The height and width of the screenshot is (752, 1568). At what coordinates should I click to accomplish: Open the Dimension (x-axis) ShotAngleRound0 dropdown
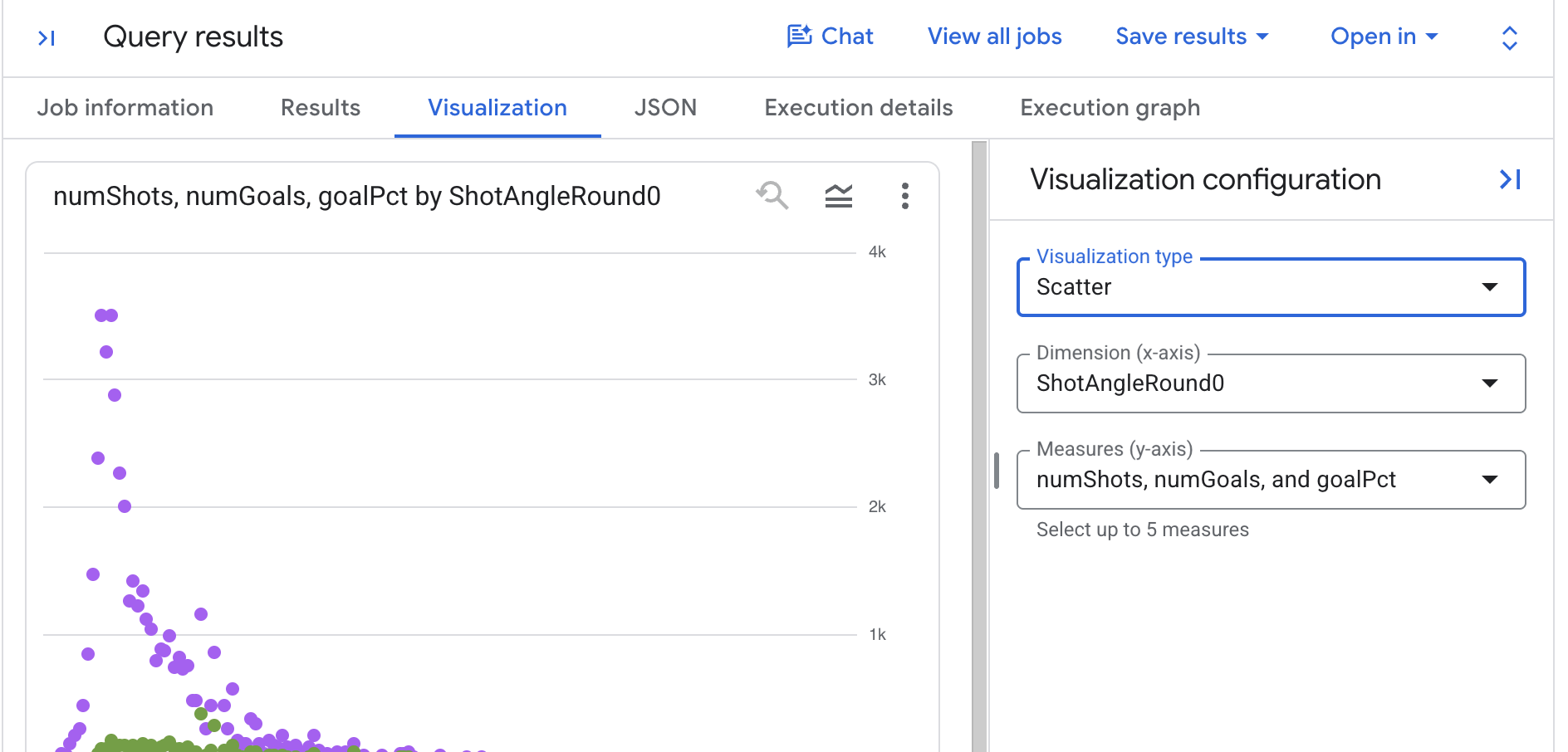(x=1271, y=383)
